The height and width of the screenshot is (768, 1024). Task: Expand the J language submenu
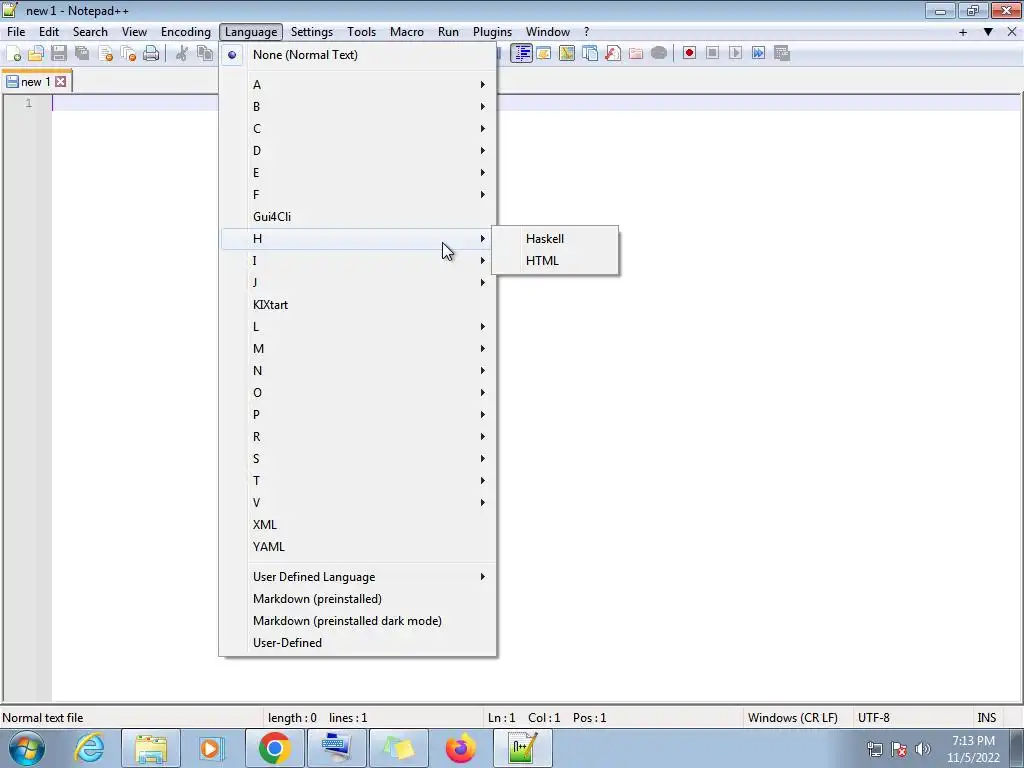358,283
